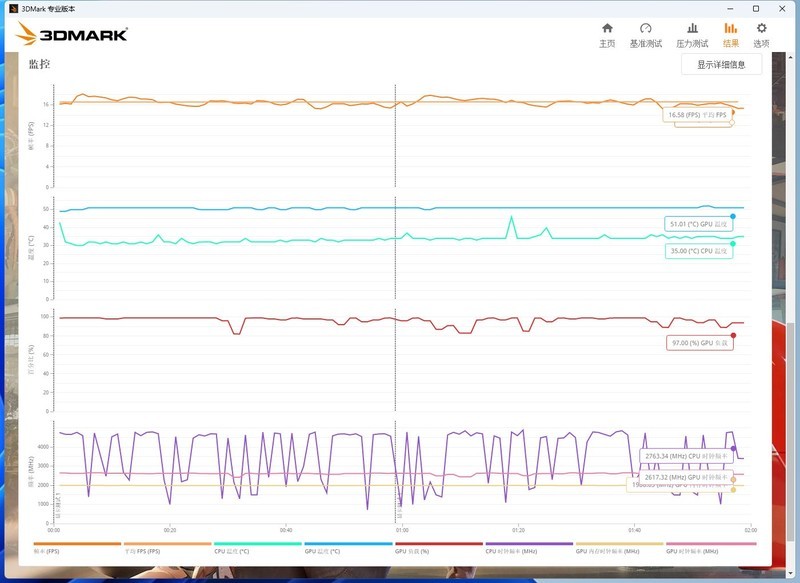This screenshot has width=800, height=583.
Task: Click the 3DMark logo
Action: tap(71, 34)
